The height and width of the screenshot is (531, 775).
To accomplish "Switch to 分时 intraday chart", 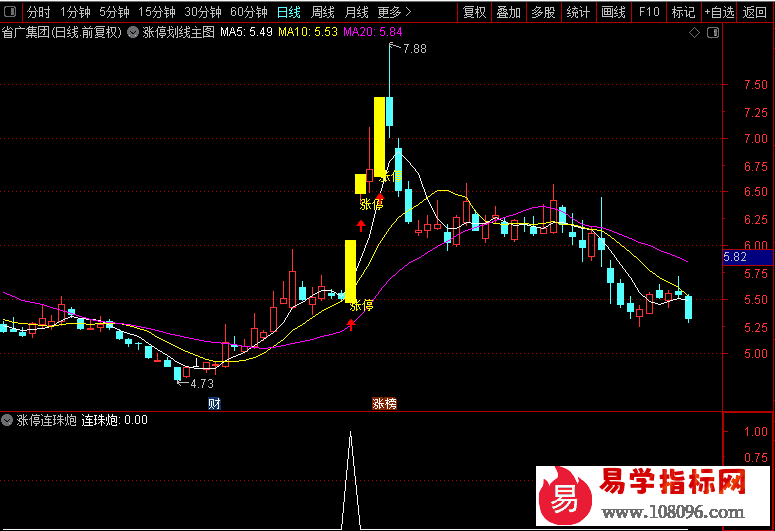I will [39, 12].
